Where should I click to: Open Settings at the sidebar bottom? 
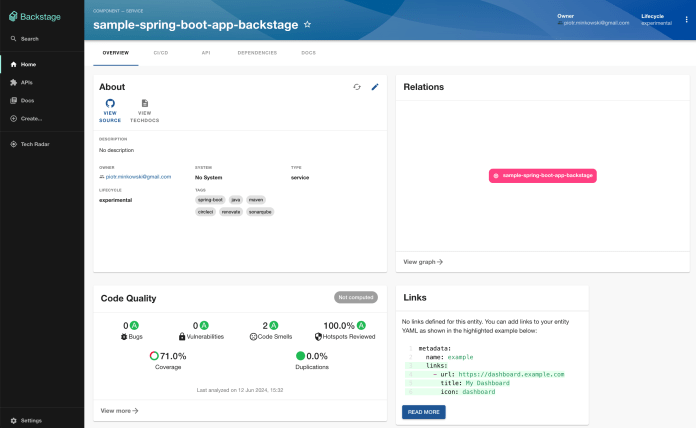(31, 420)
